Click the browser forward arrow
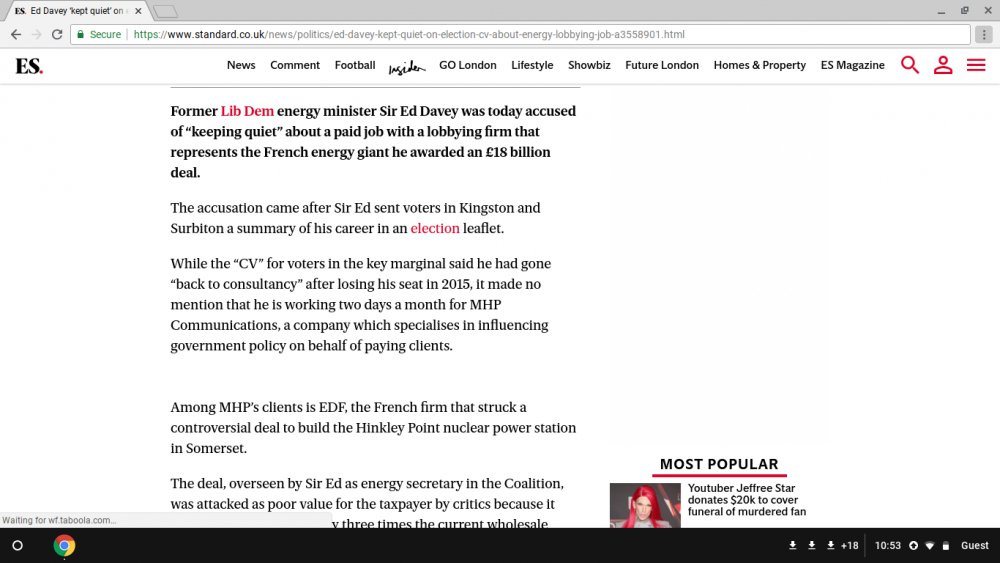Screen dimensions: 1000x563 click(36, 34)
